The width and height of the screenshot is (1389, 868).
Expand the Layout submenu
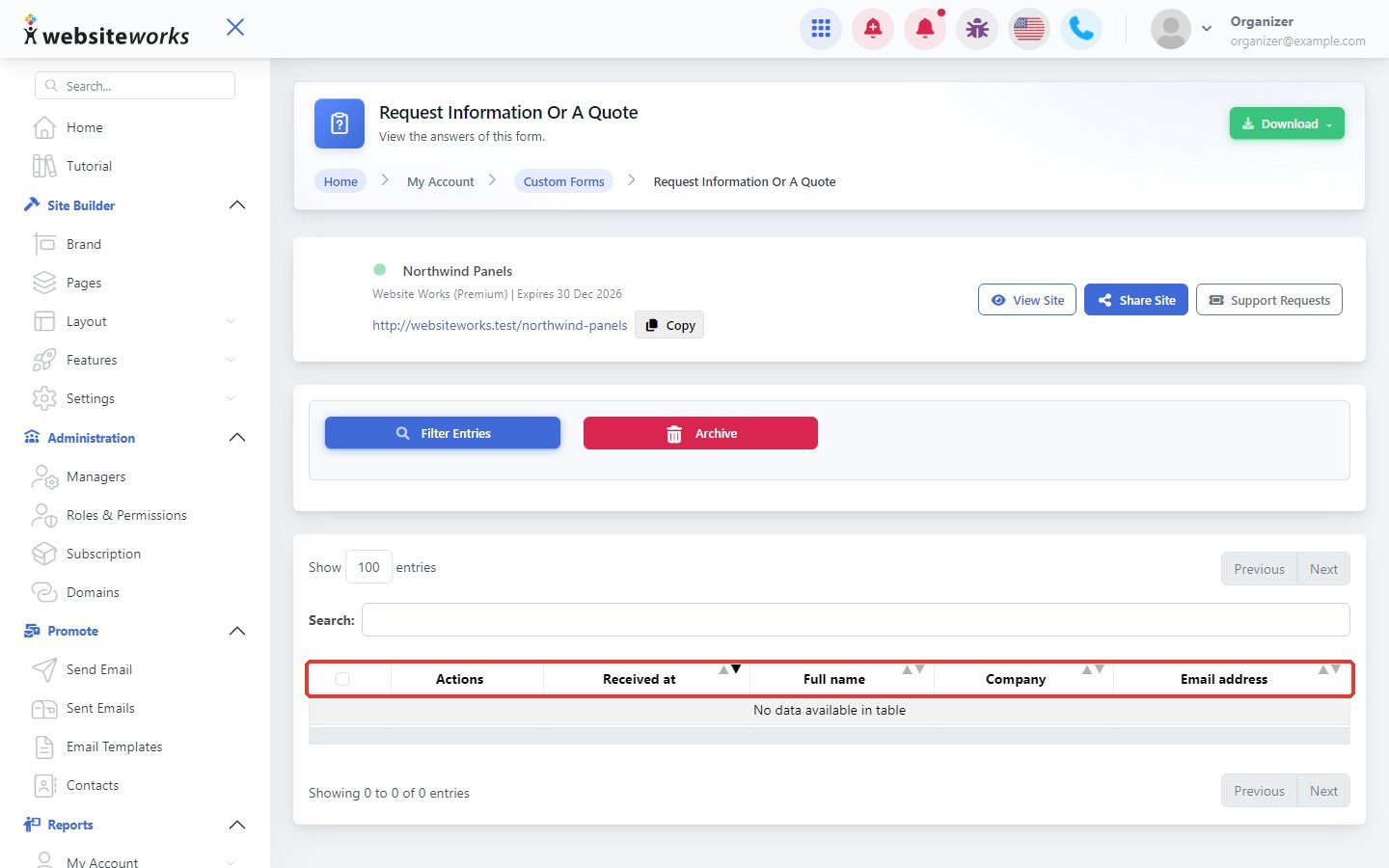coord(231,321)
